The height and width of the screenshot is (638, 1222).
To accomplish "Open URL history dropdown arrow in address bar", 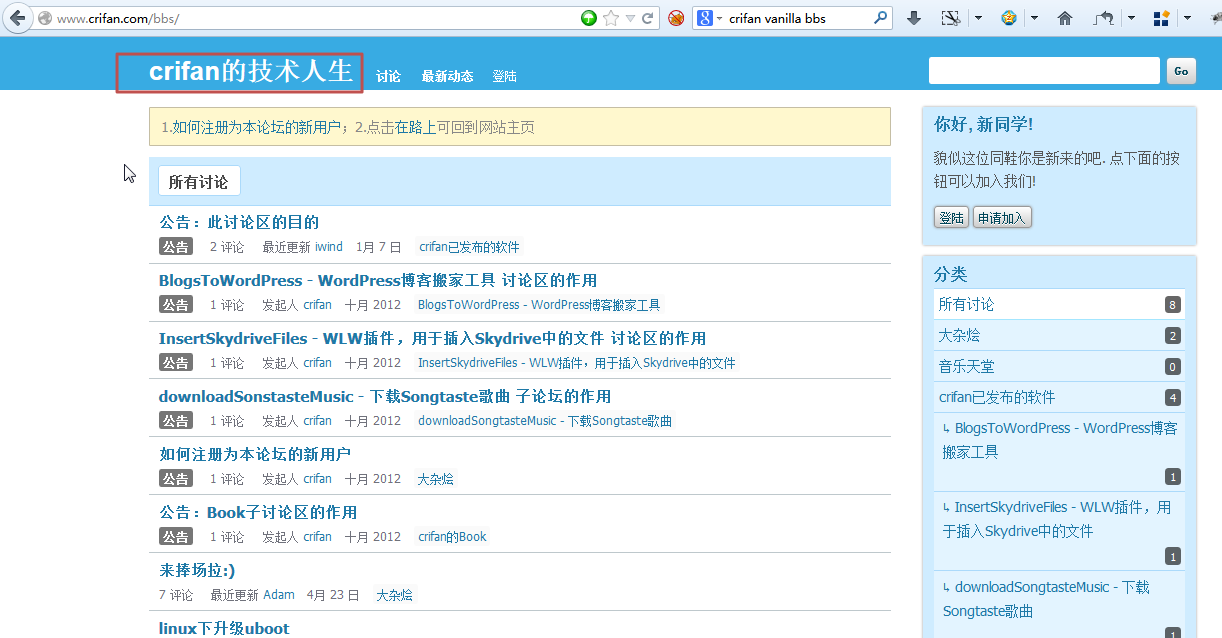I will tap(630, 18).
